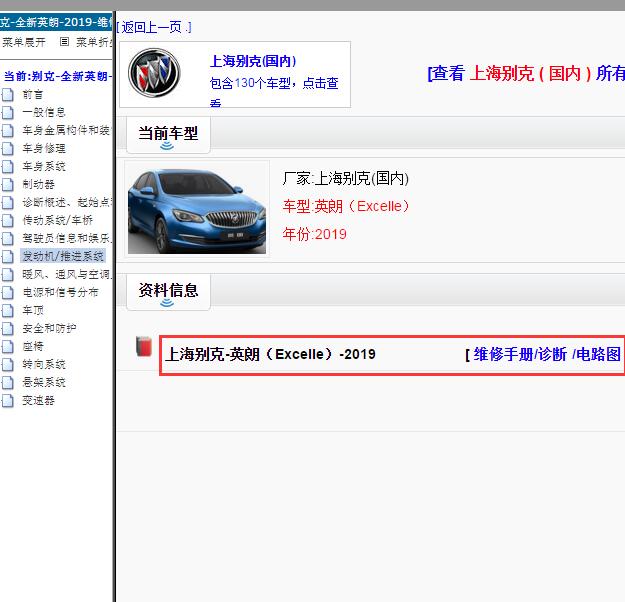Open the 座椅 chapter
Screen dimensions: 625x602
33,346
